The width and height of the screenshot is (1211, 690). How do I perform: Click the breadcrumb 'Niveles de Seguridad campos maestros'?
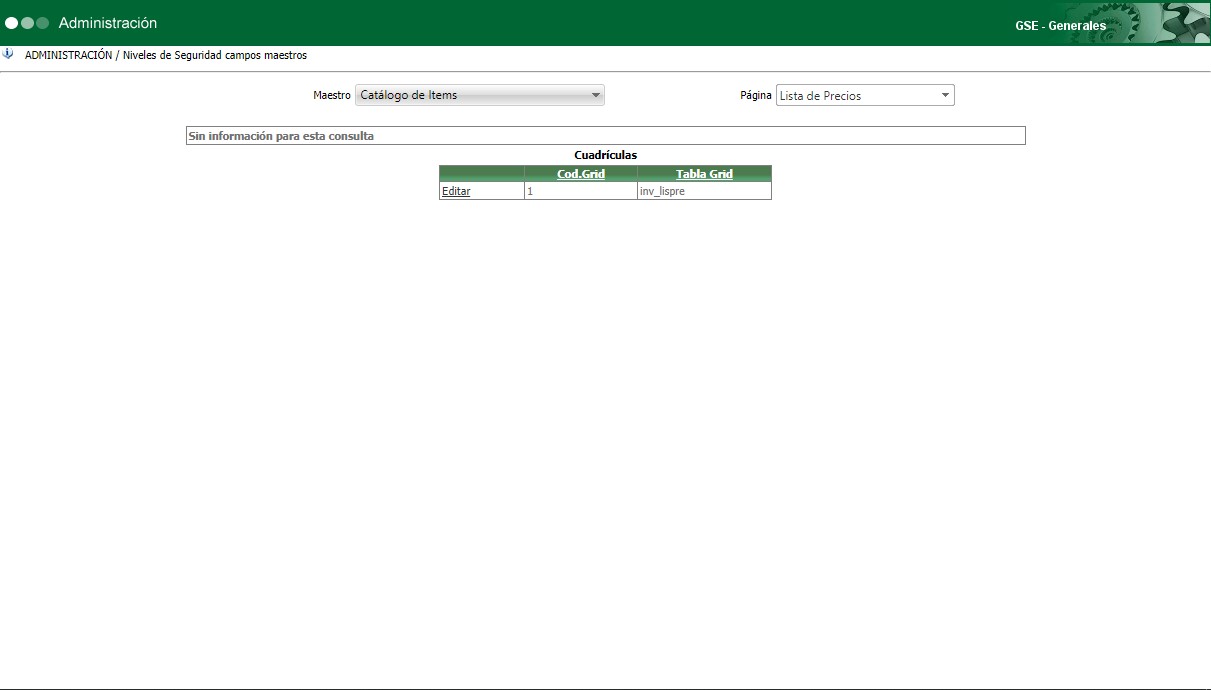[x=215, y=56]
